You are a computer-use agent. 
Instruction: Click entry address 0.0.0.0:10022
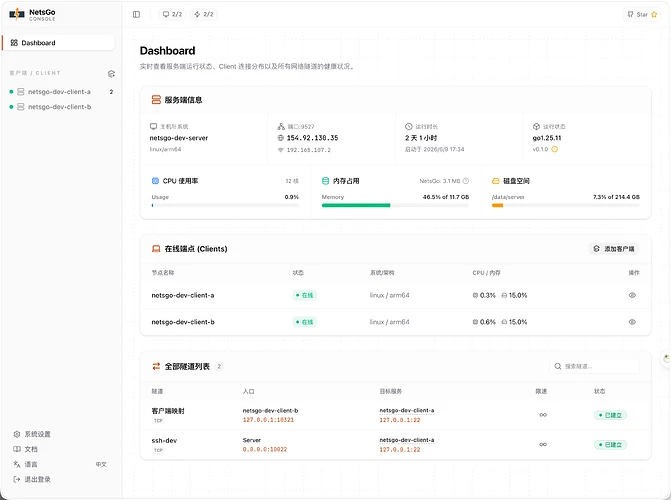(265, 449)
